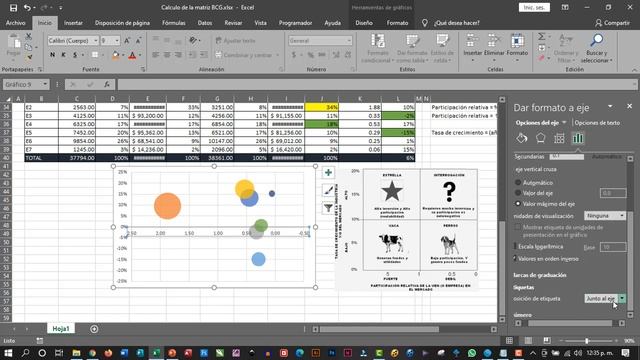Screen dimensions: 640x360
Task: Open Fill & Line paint bucket tab
Action: click(x=522, y=138)
